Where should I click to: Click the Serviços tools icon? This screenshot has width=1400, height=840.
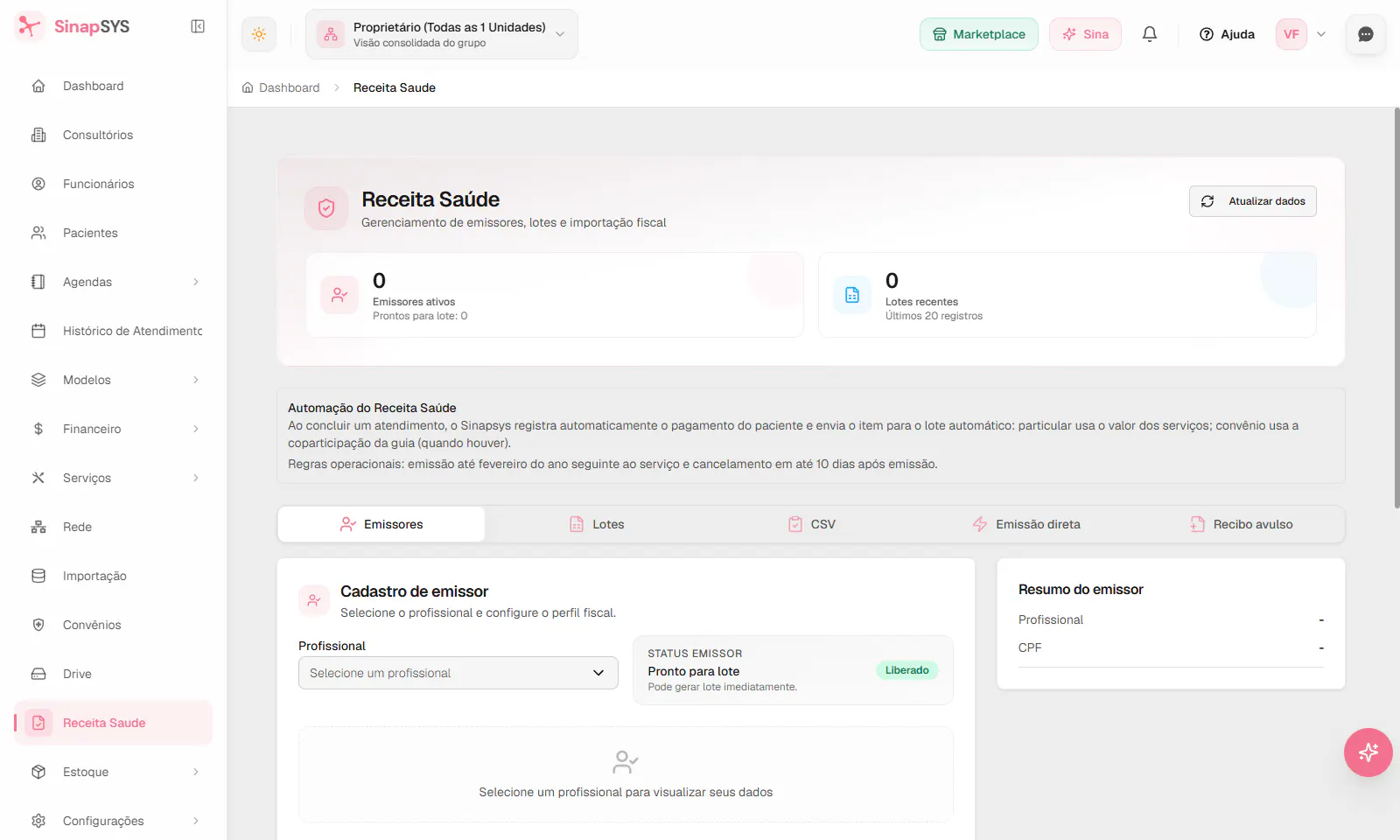(38, 478)
